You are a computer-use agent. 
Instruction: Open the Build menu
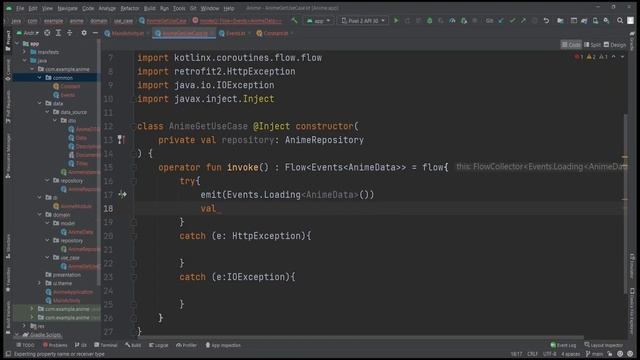(149, 8)
